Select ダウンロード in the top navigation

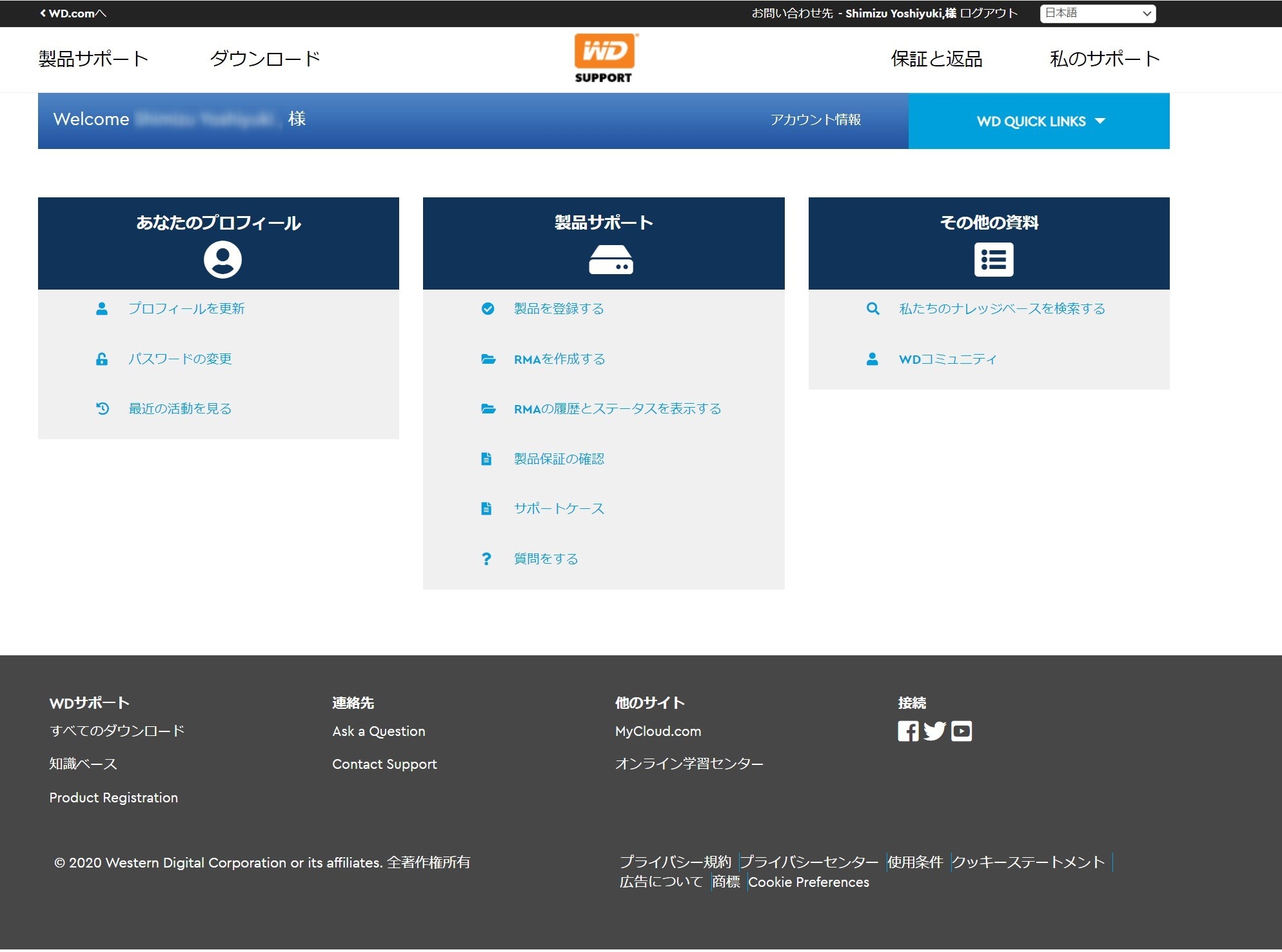point(265,59)
